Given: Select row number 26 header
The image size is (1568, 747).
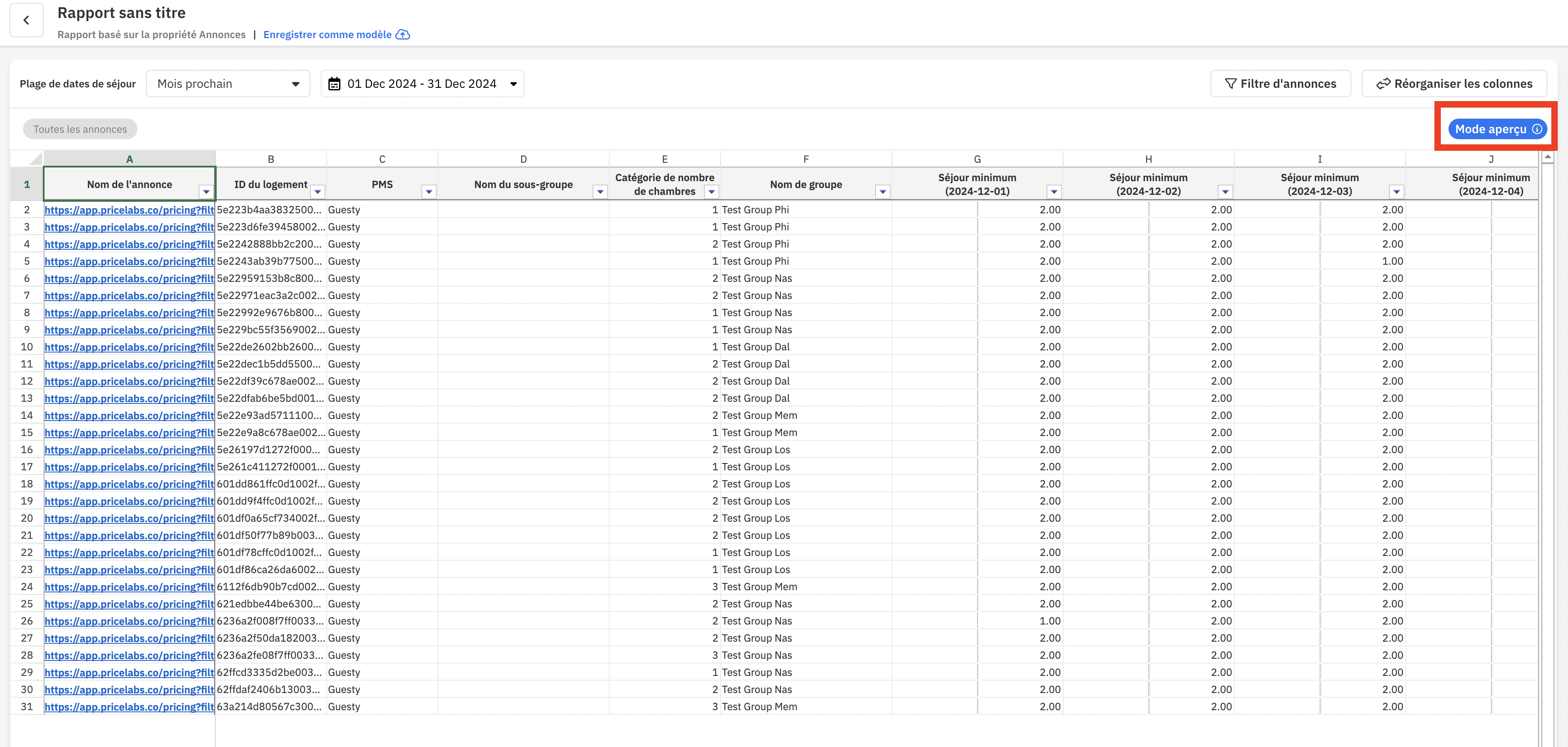Looking at the screenshot, I should point(27,621).
